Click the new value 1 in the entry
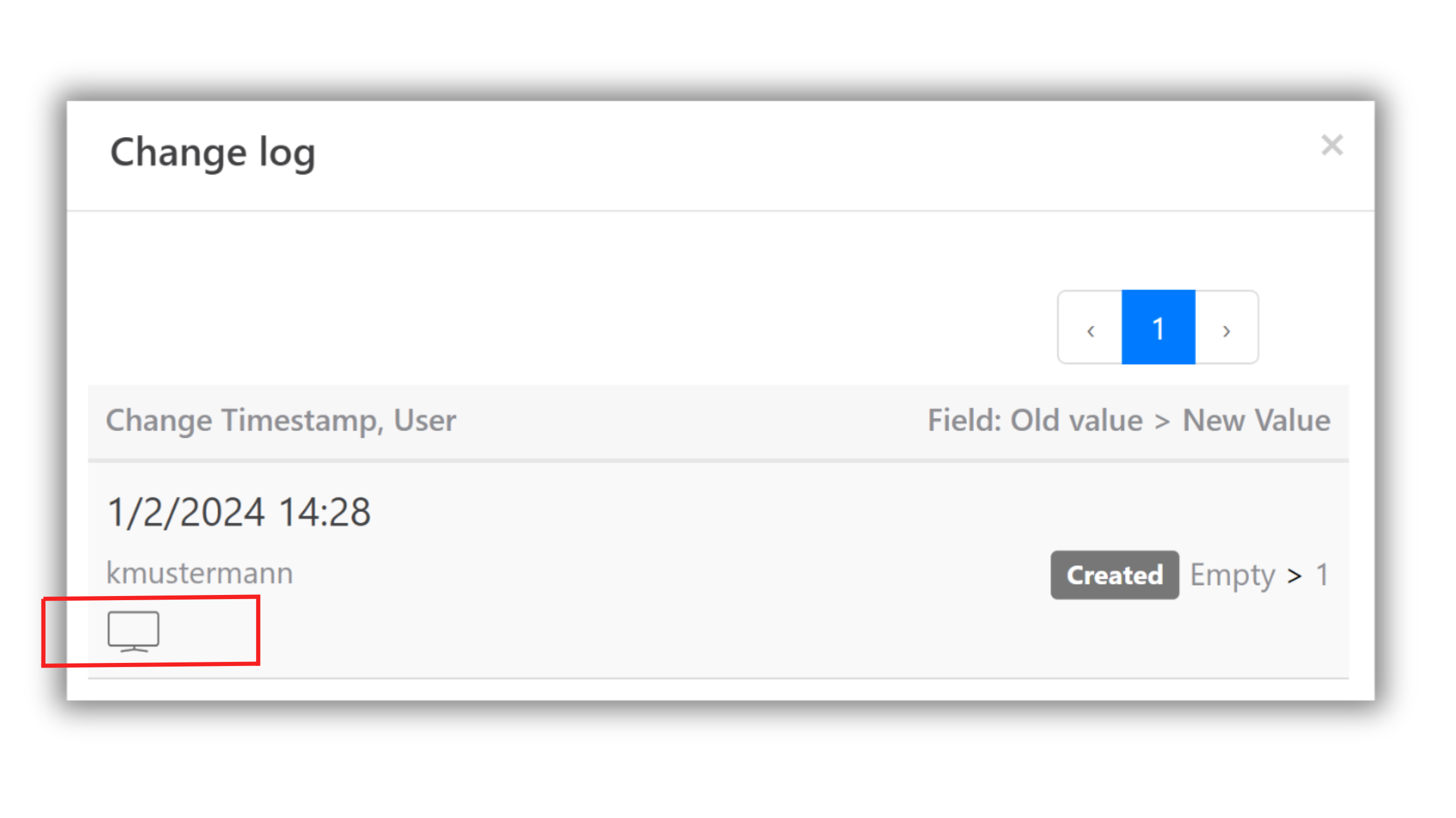This screenshot has width=1456, height=818. click(x=1322, y=575)
